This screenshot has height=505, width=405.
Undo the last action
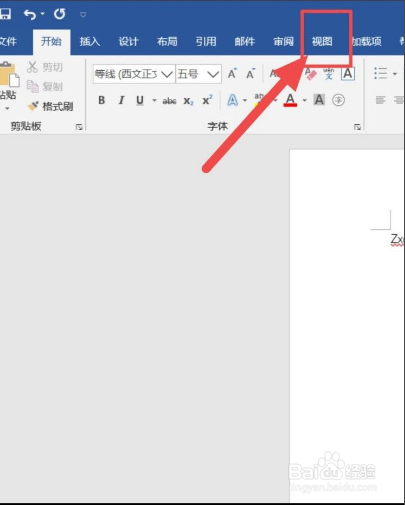30,14
